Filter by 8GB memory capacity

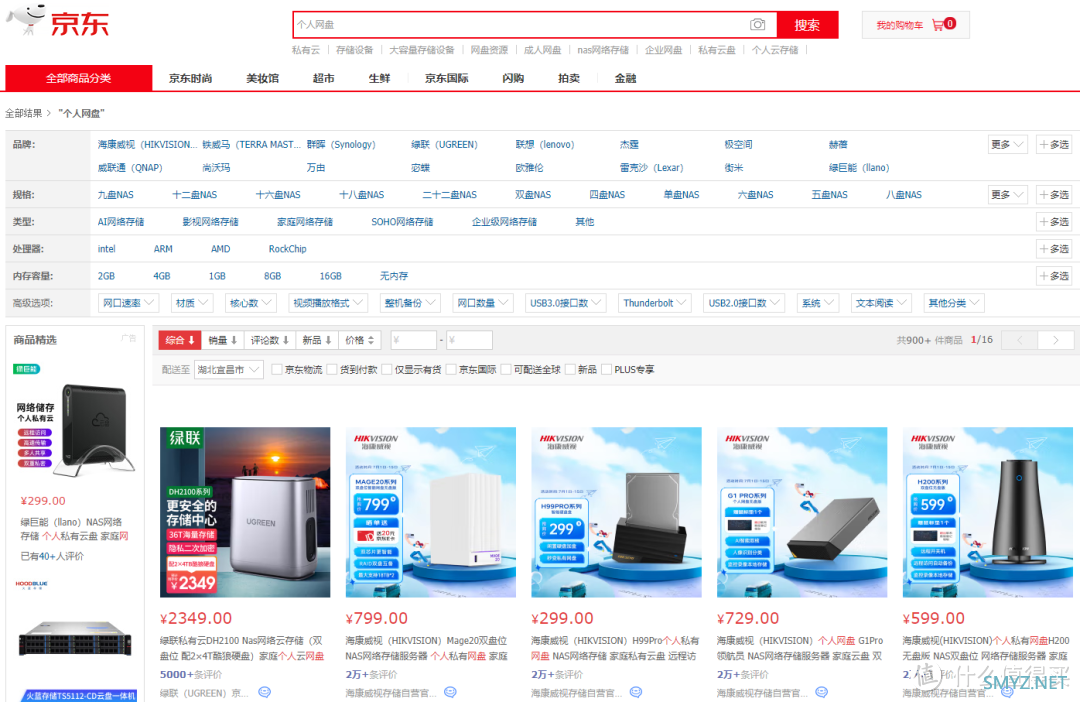(273, 276)
